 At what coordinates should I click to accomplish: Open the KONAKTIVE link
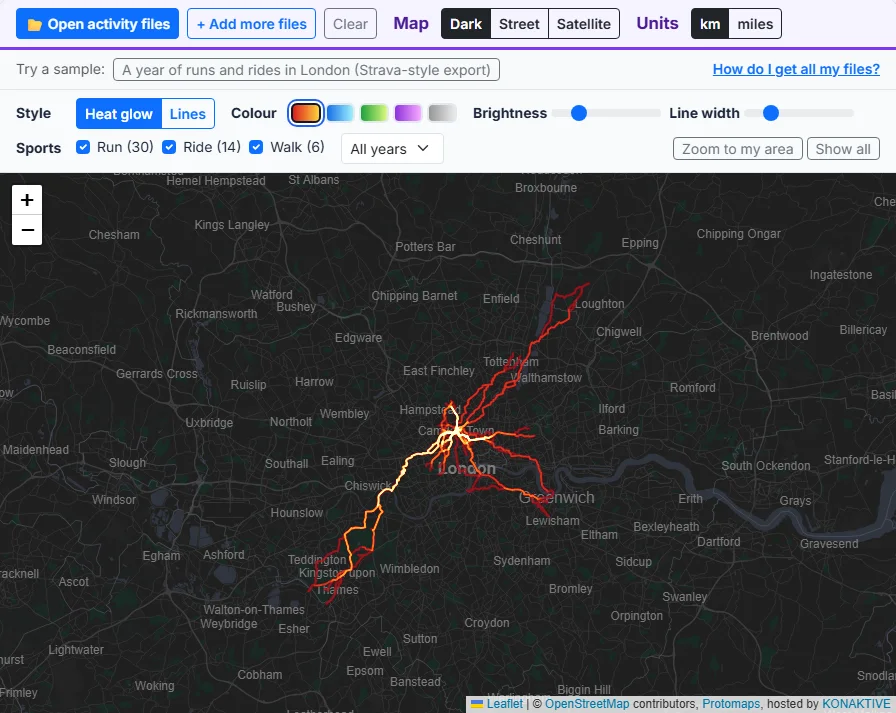pyautogui.click(x=856, y=704)
